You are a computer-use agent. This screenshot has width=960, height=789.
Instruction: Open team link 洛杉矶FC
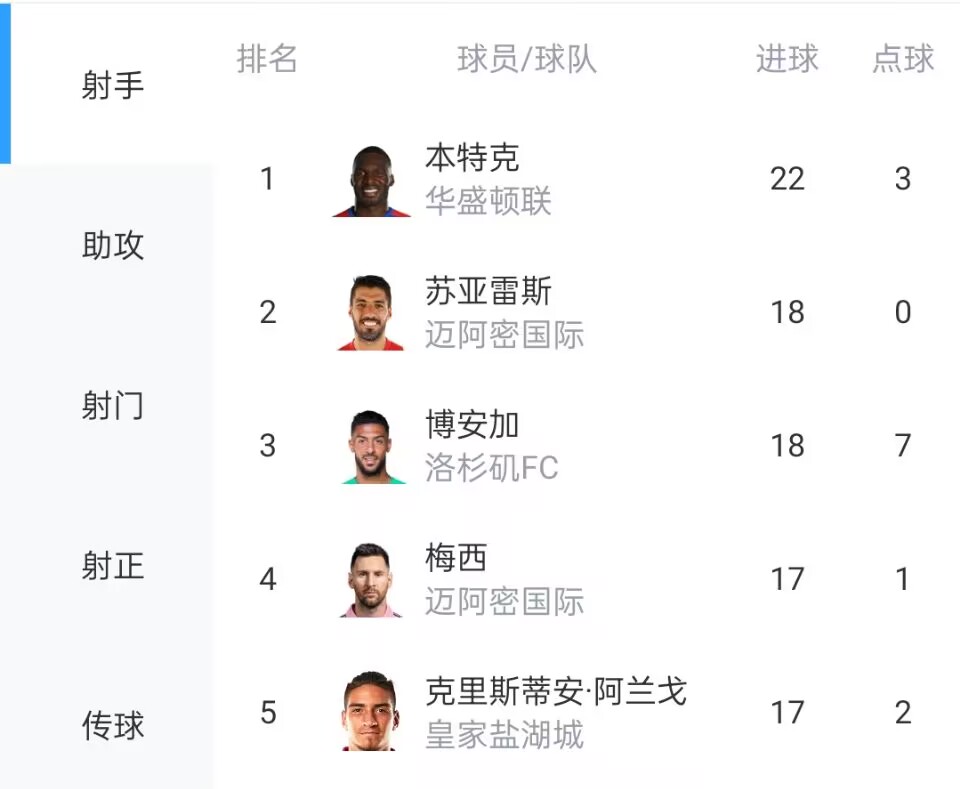click(492, 468)
